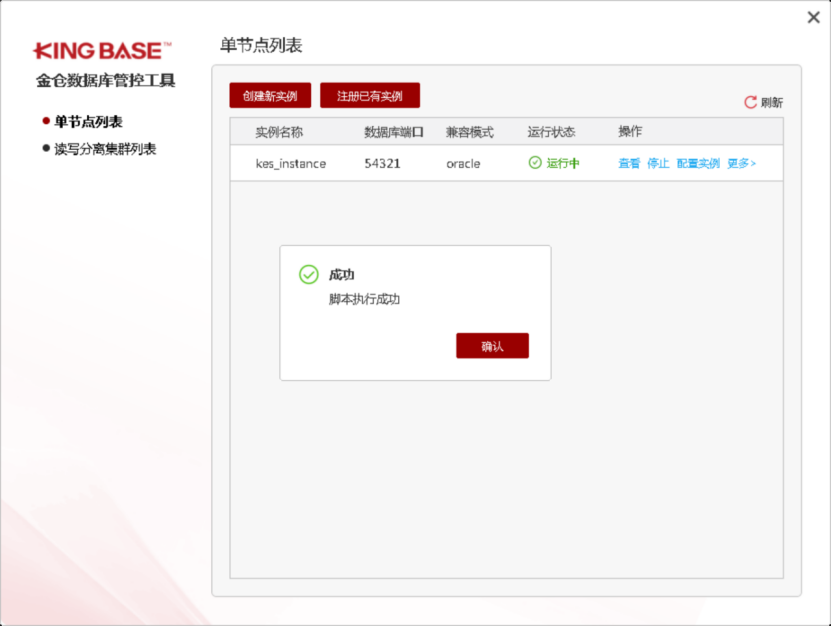Click the 运行状态 column header
831x626 pixels.
pos(551,132)
